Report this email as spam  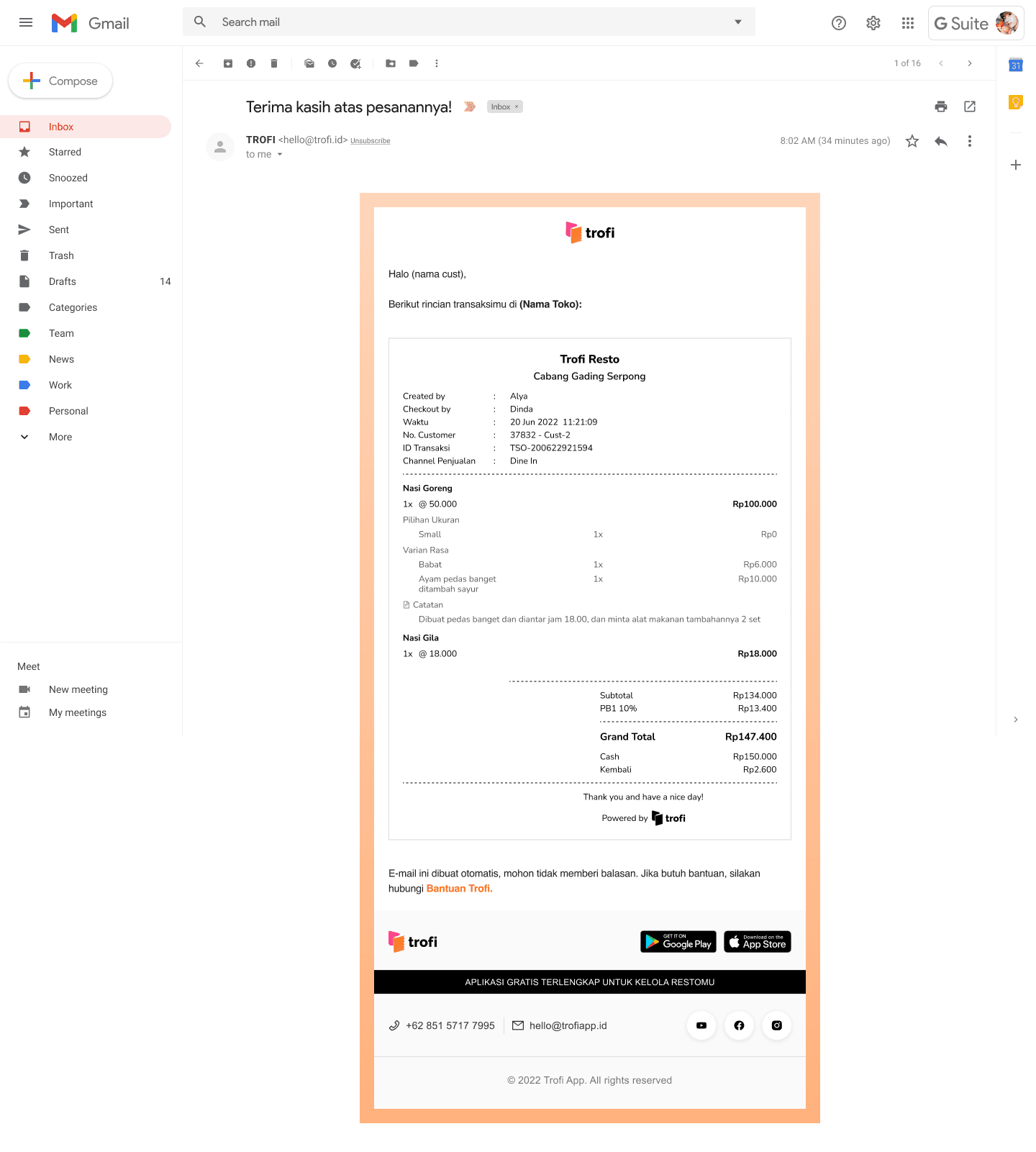(251, 63)
